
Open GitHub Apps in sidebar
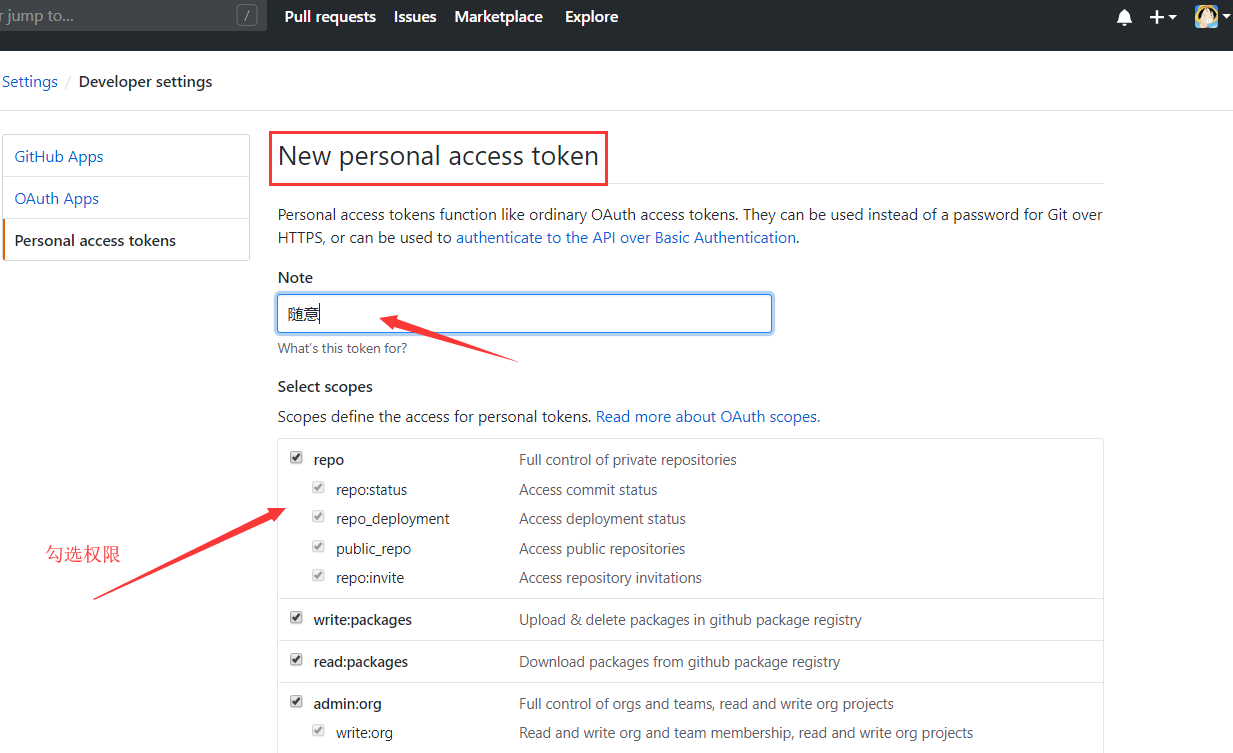(59, 156)
